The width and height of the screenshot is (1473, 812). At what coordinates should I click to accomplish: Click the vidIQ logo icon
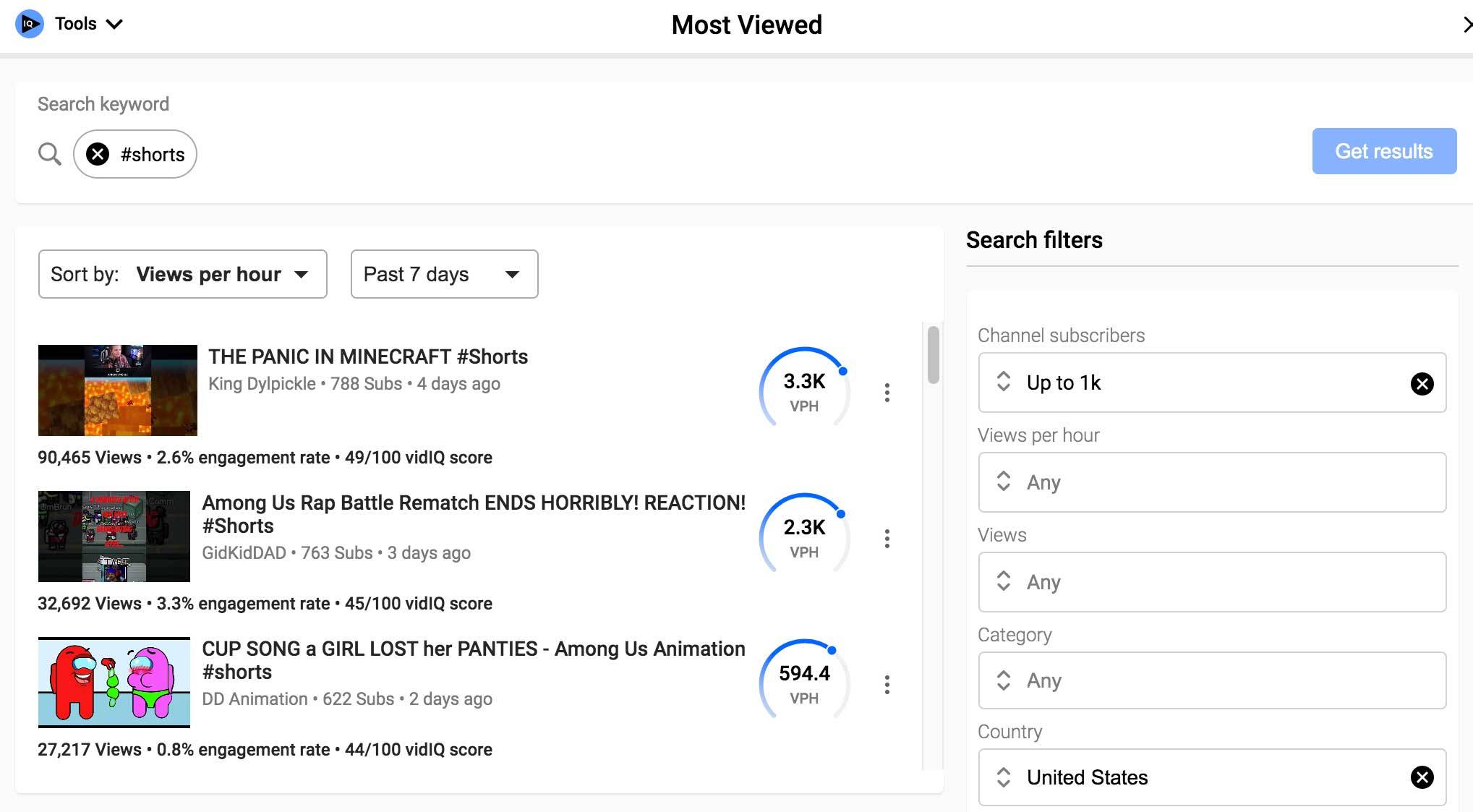[29, 24]
